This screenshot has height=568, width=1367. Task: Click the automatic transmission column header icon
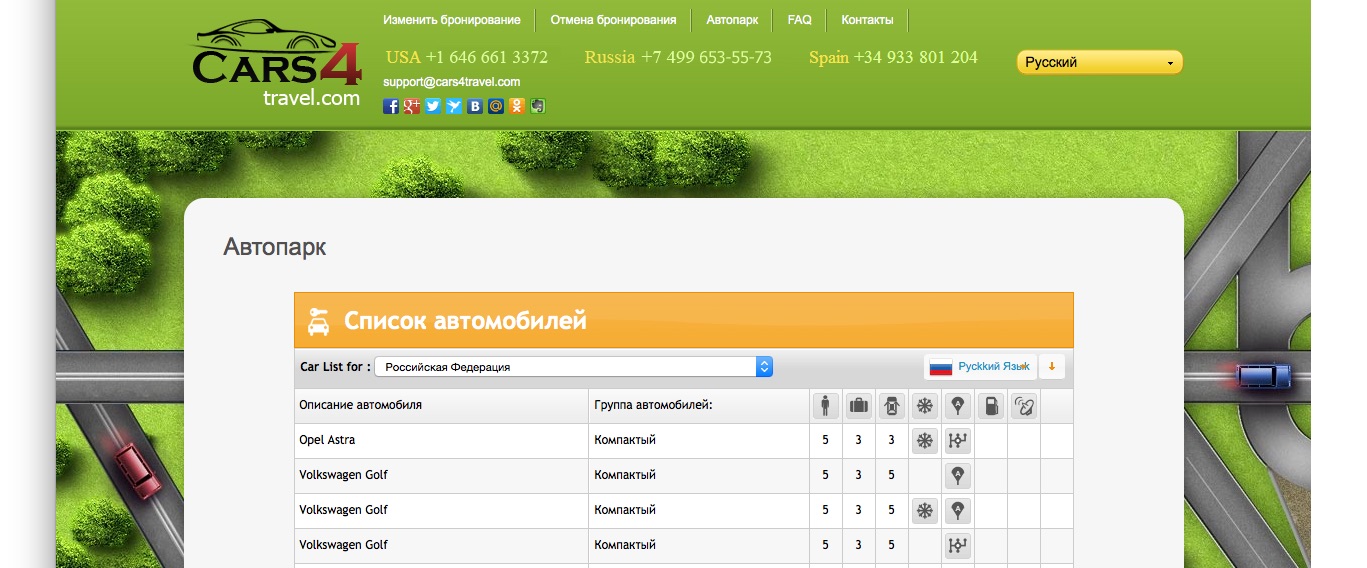[x=958, y=405]
